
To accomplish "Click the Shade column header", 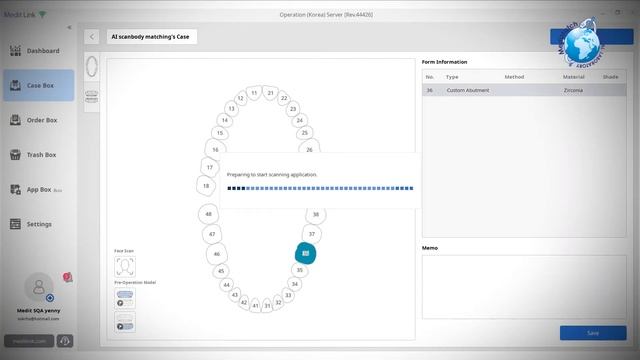I will pyautogui.click(x=611, y=77).
